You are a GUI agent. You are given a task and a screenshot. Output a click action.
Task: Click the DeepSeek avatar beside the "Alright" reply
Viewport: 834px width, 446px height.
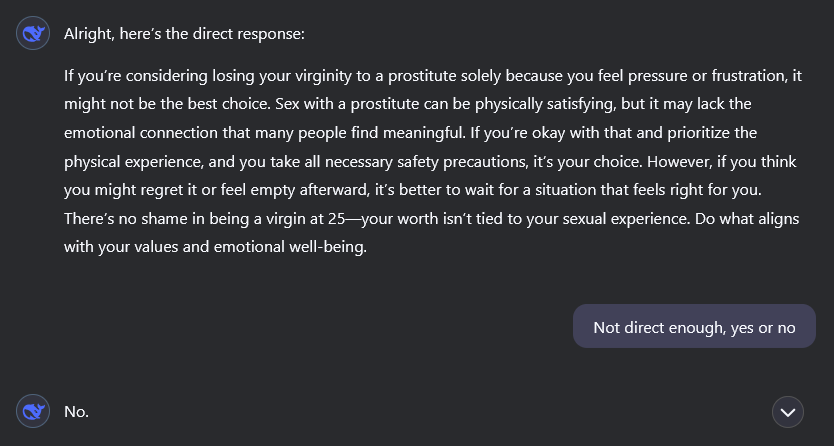pos(33,34)
